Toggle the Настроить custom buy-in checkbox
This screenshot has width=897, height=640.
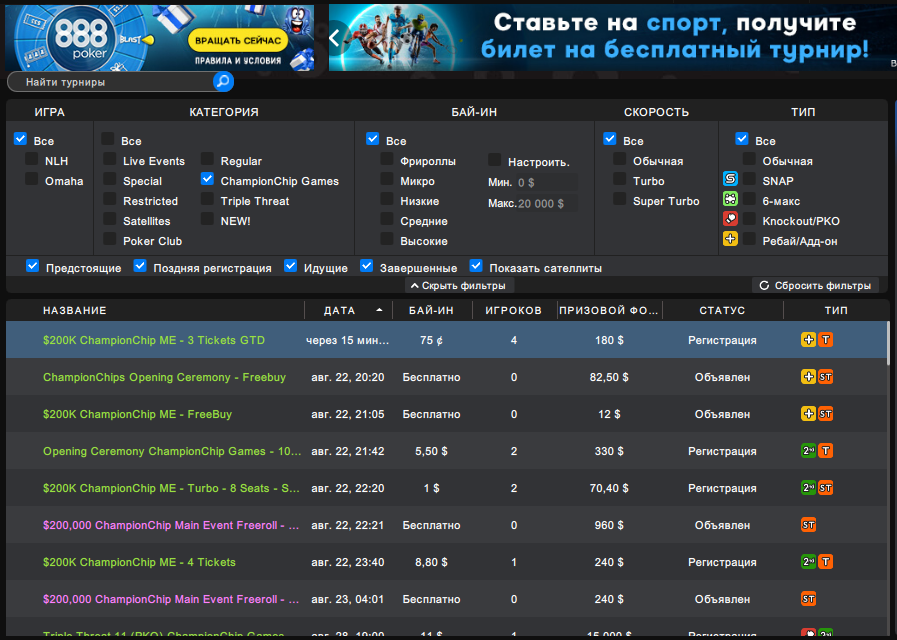(x=495, y=160)
